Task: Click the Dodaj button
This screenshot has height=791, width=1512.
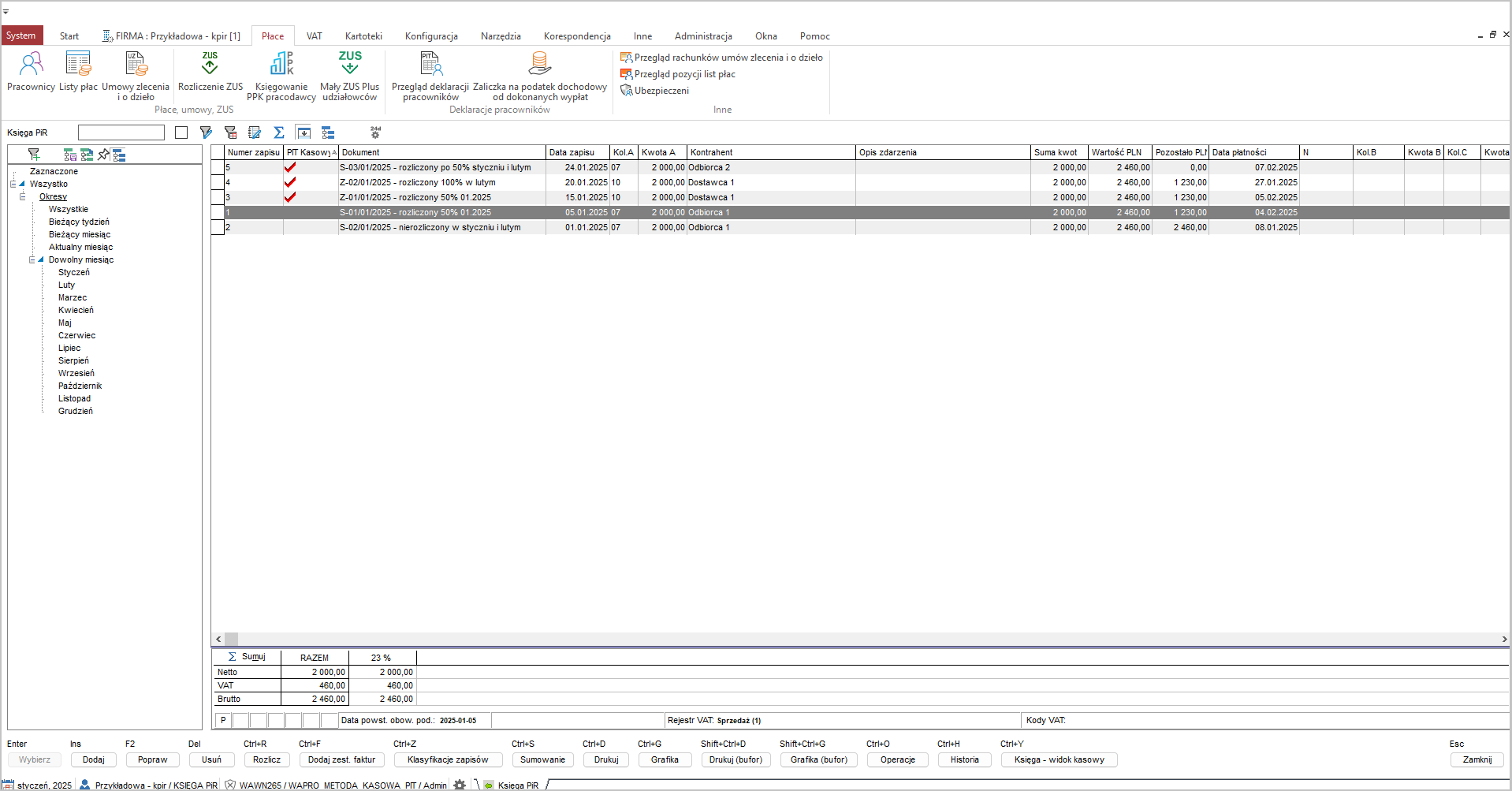Action: 94,759
